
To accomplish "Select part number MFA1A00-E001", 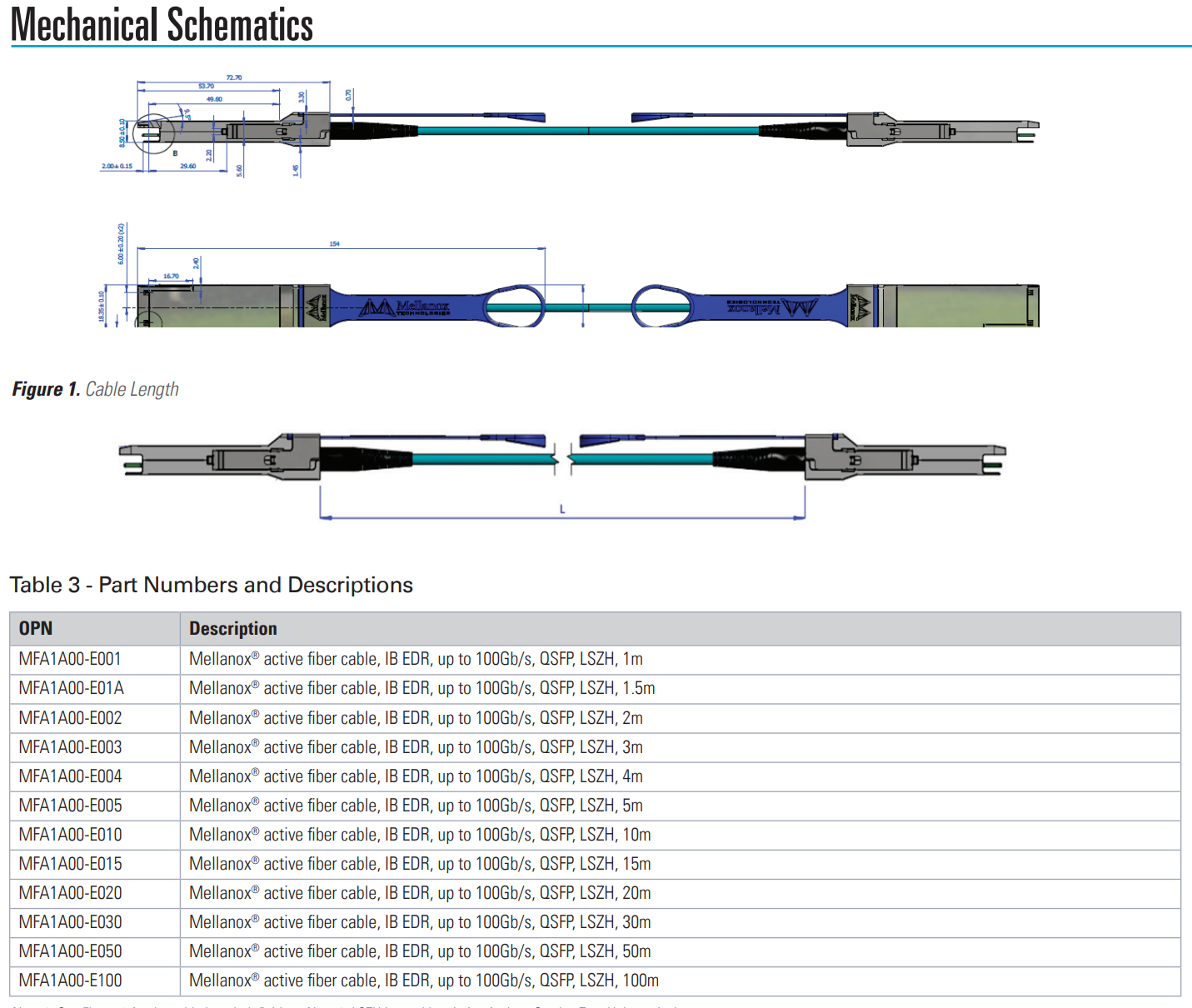I will [x=70, y=659].
